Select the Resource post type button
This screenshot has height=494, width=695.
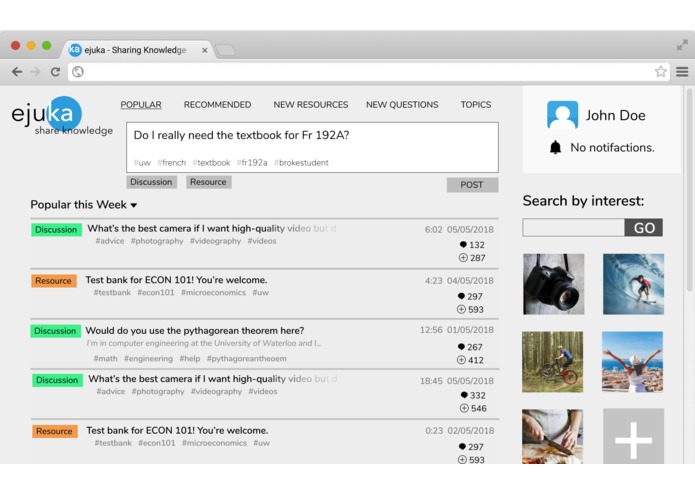click(208, 182)
